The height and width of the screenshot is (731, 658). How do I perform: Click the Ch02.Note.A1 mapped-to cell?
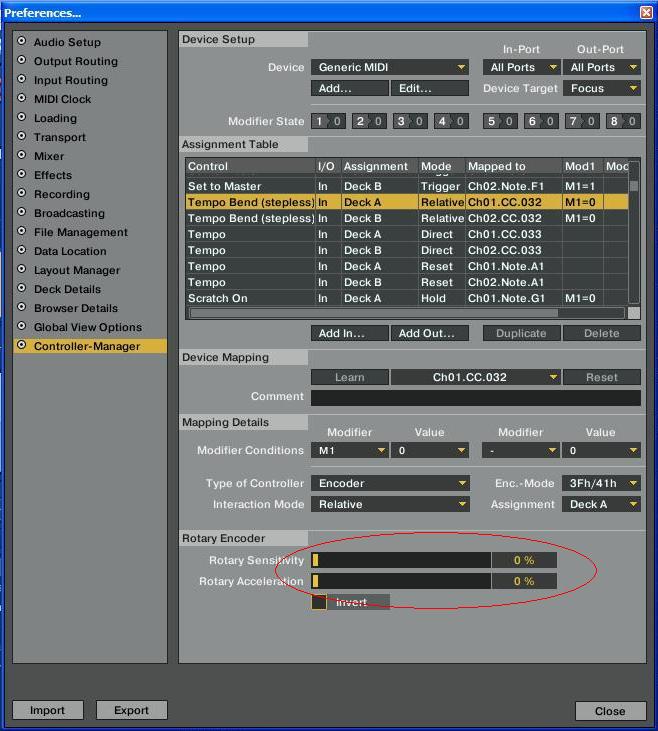[x=513, y=282]
